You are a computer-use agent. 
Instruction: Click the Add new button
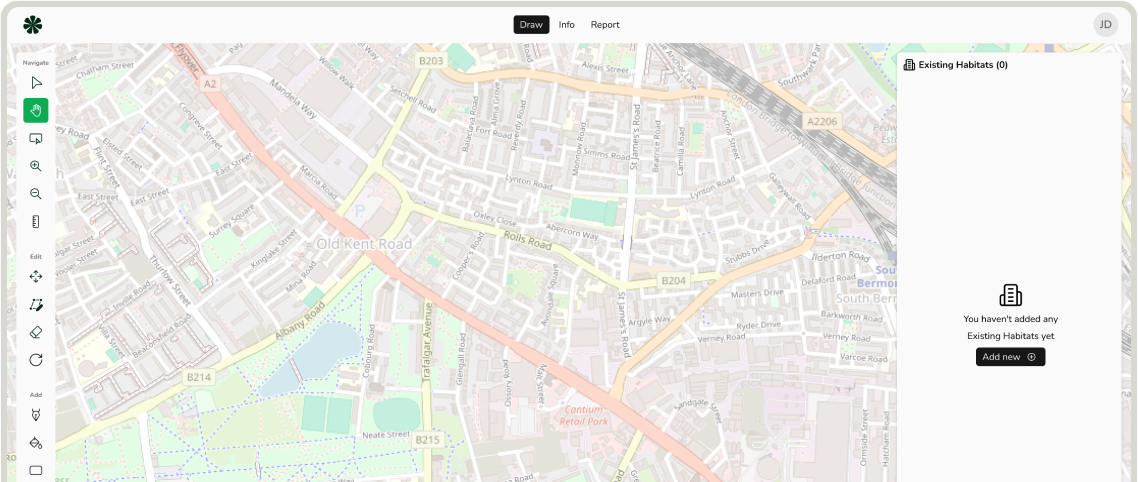pyautogui.click(x=1010, y=357)
